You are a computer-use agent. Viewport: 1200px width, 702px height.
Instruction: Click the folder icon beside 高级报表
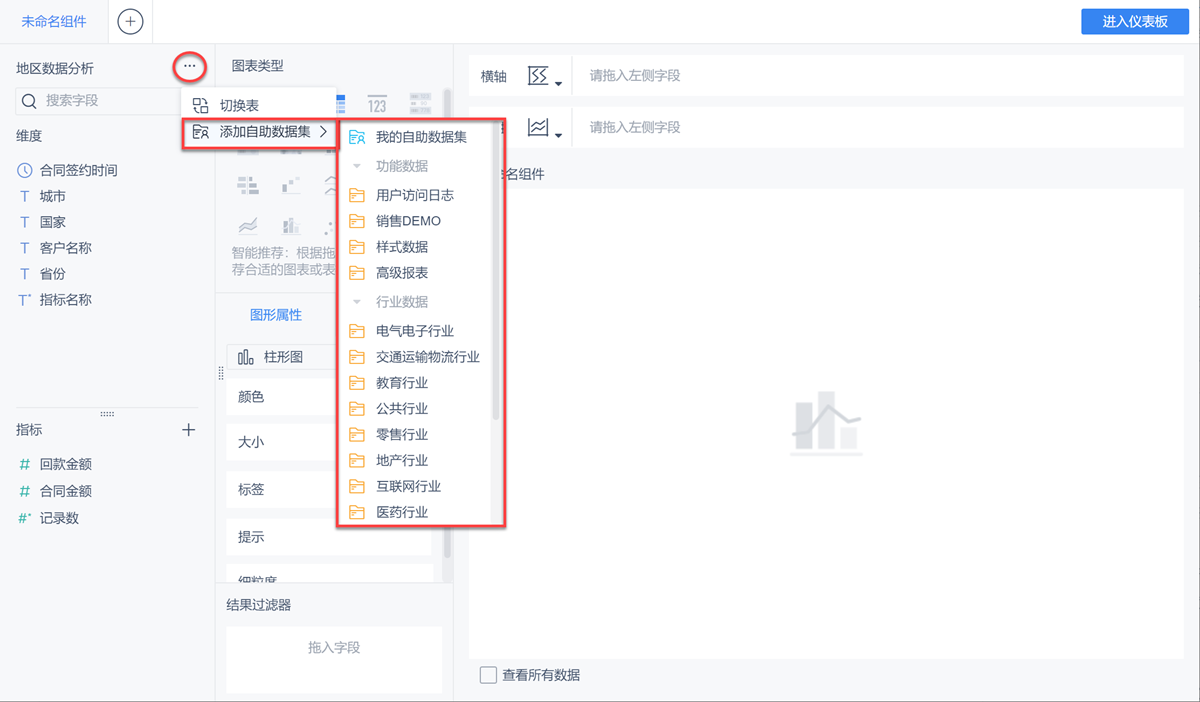[357, 273]
